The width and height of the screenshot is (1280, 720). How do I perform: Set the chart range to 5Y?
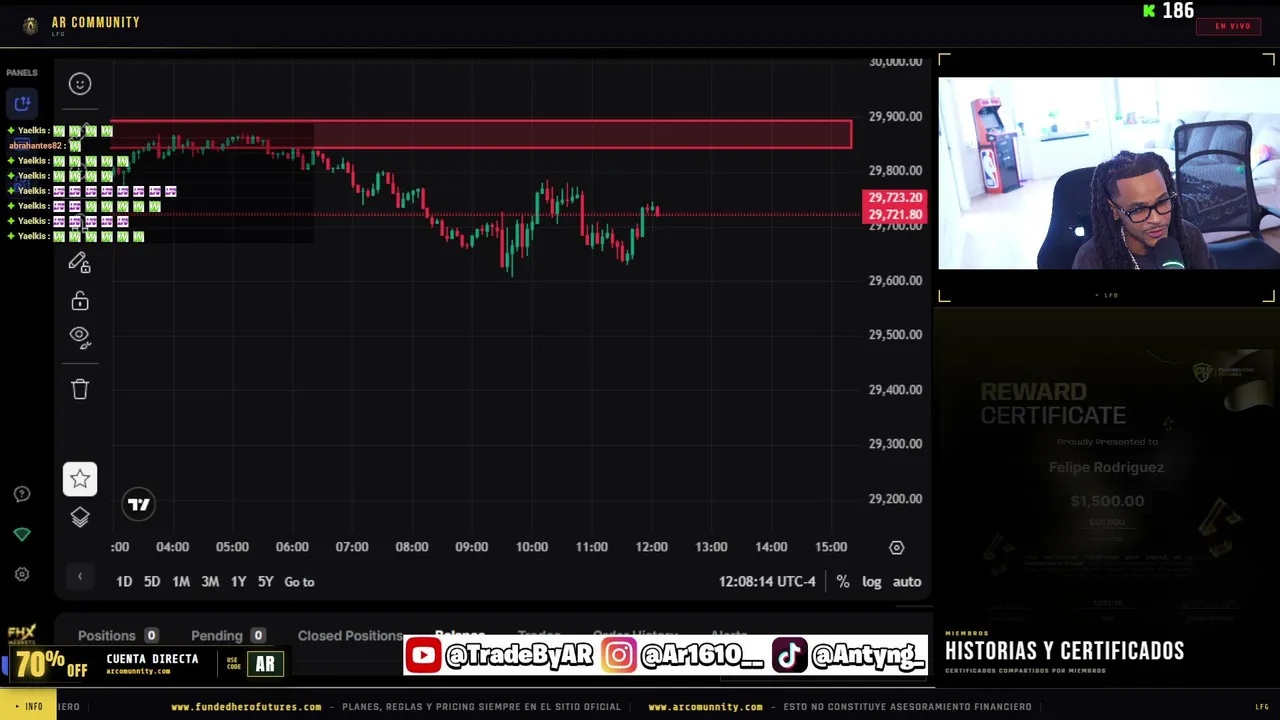265,582
